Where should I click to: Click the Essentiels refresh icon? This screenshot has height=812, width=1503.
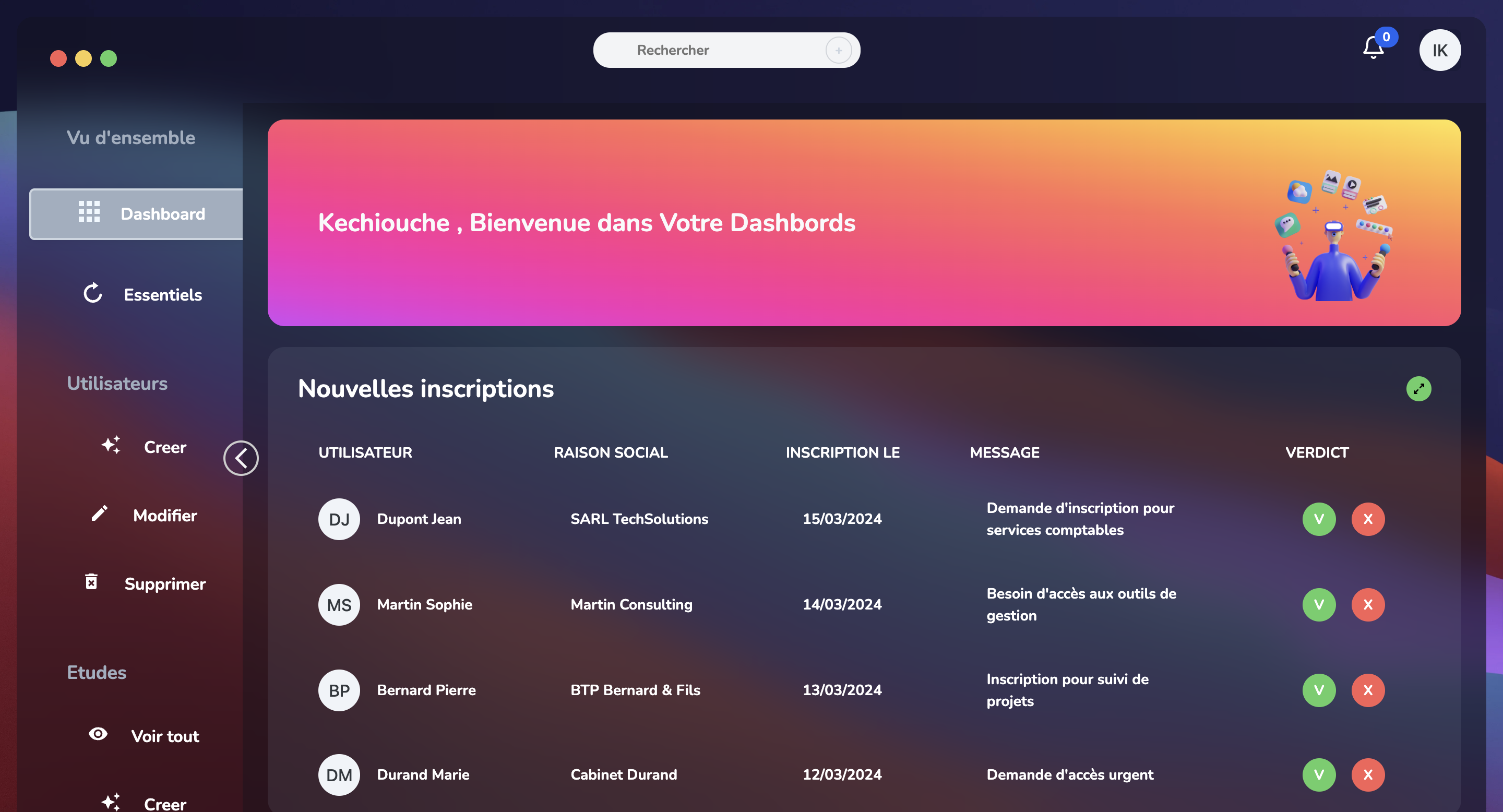(x=93, y=293)
